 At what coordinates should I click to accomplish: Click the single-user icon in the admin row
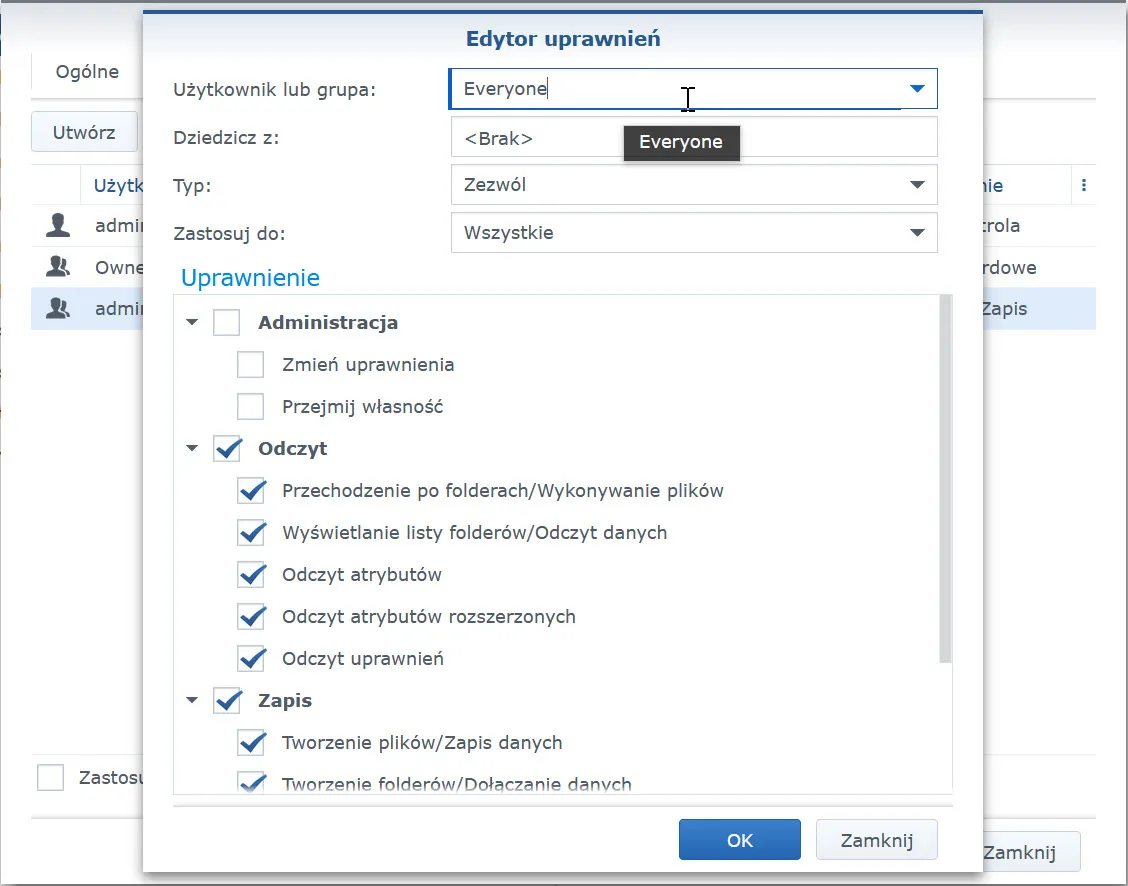58,226
